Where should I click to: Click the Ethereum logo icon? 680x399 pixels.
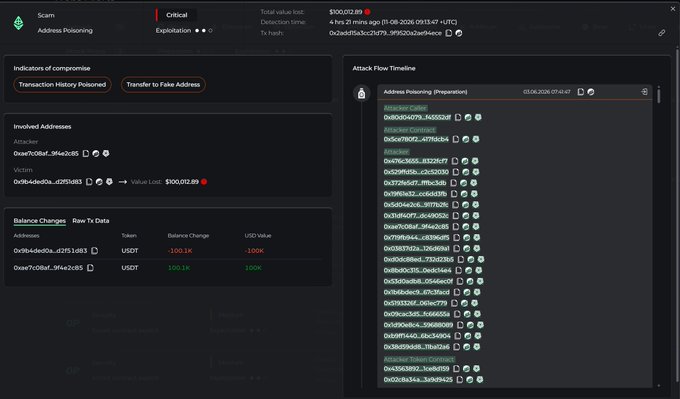coord(19,23)
